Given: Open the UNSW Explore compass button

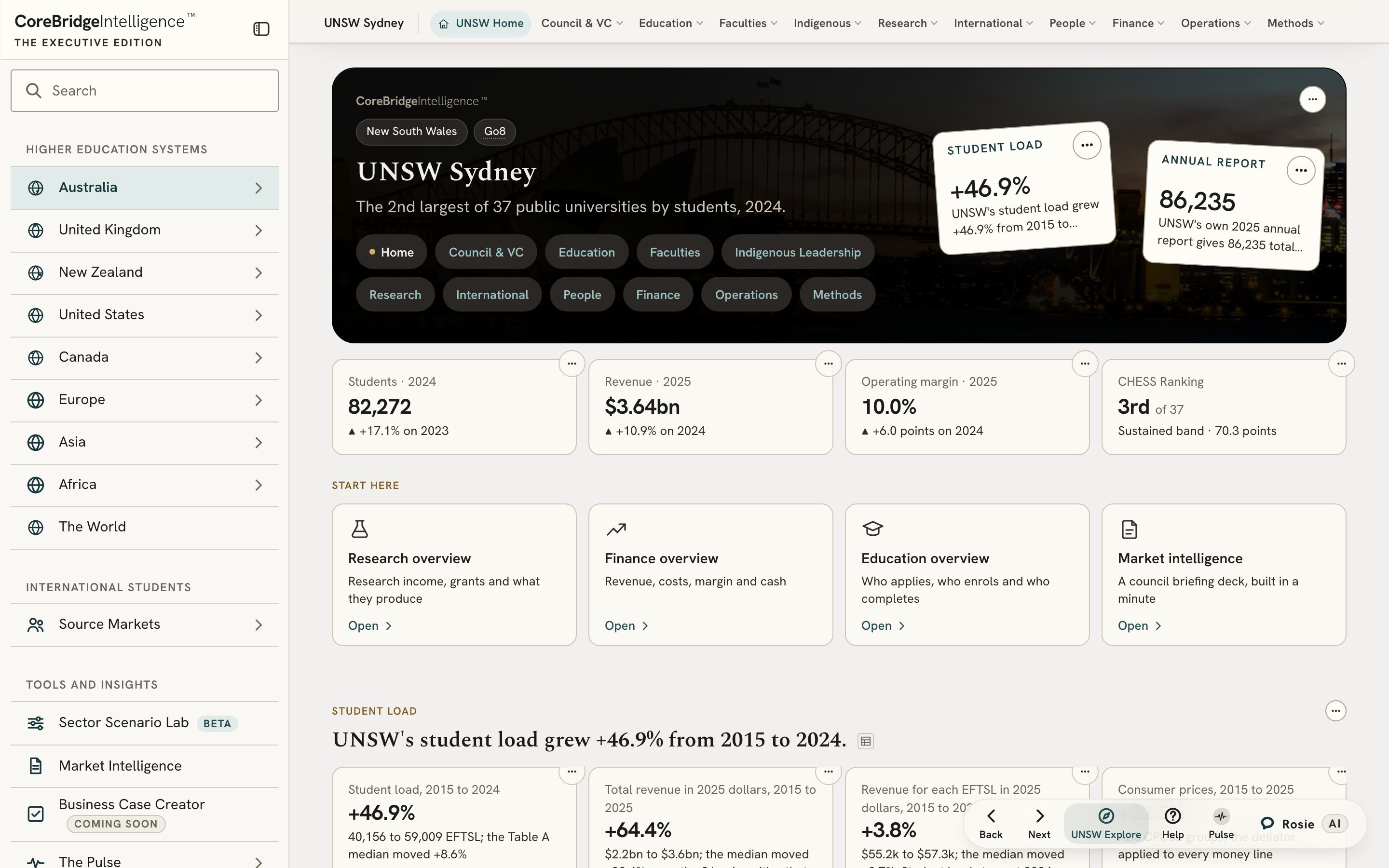Looking at the screenshot, I should [x=1106, y=824].
